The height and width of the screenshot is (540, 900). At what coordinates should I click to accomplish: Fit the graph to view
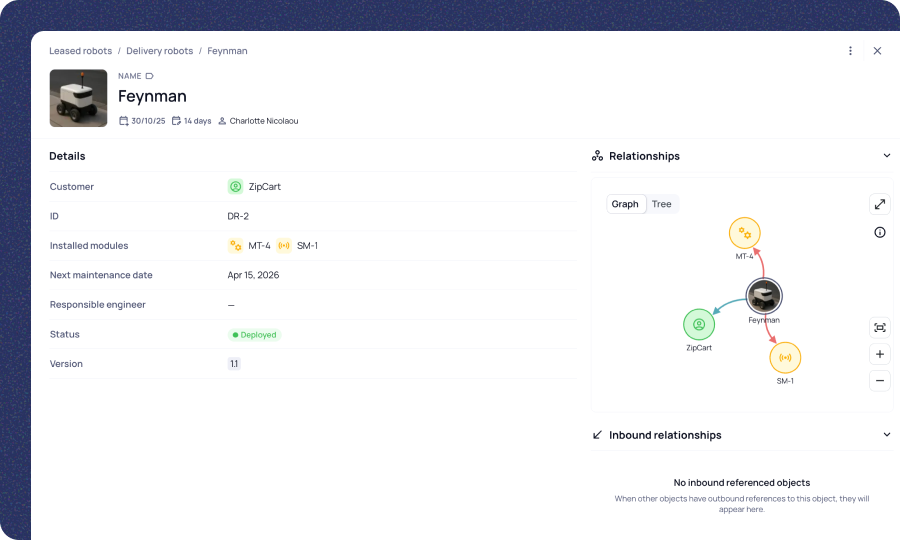(x=879, y=327)
